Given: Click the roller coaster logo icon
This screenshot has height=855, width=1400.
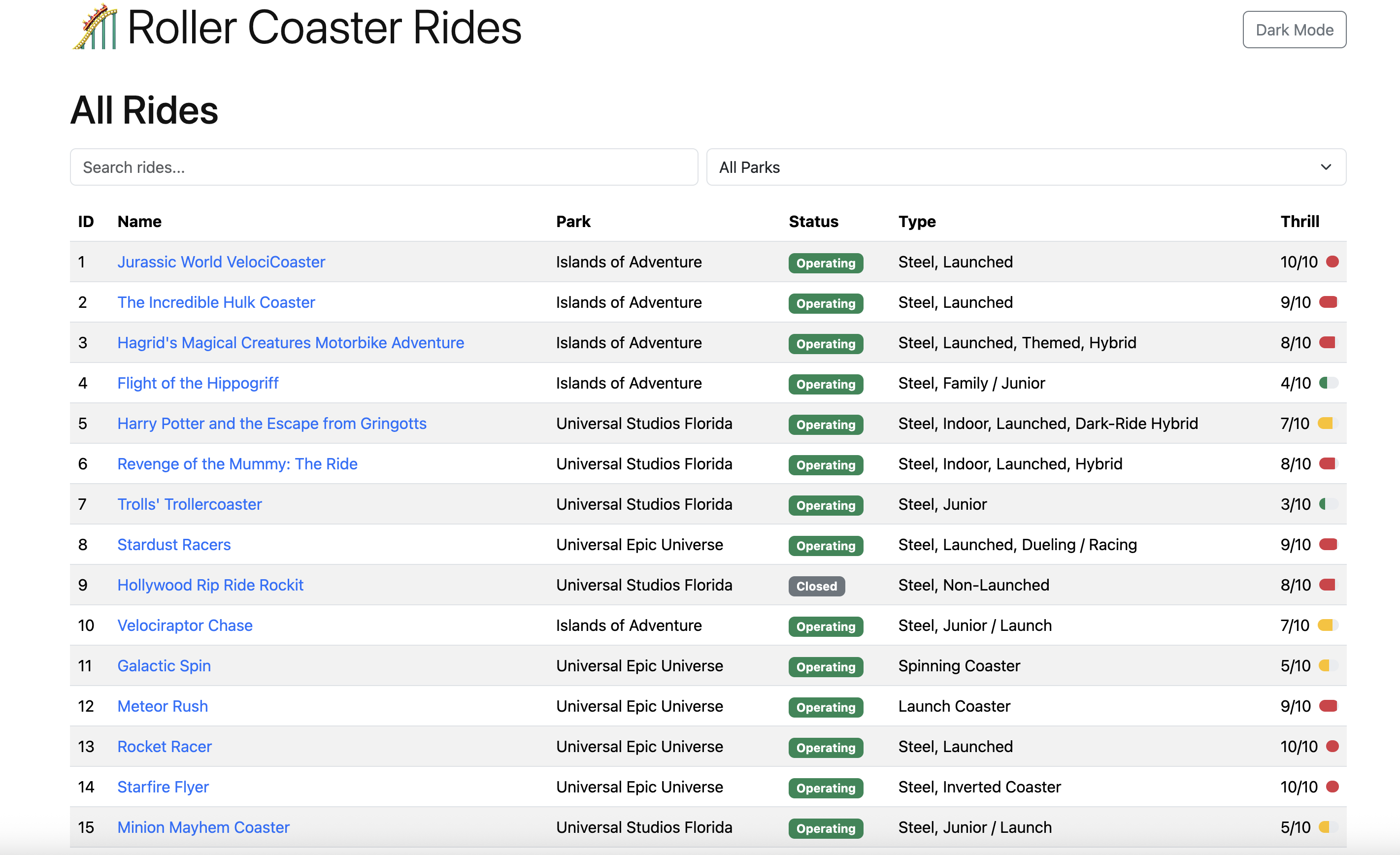Looking at the screenshot, I should coord(95,27).
